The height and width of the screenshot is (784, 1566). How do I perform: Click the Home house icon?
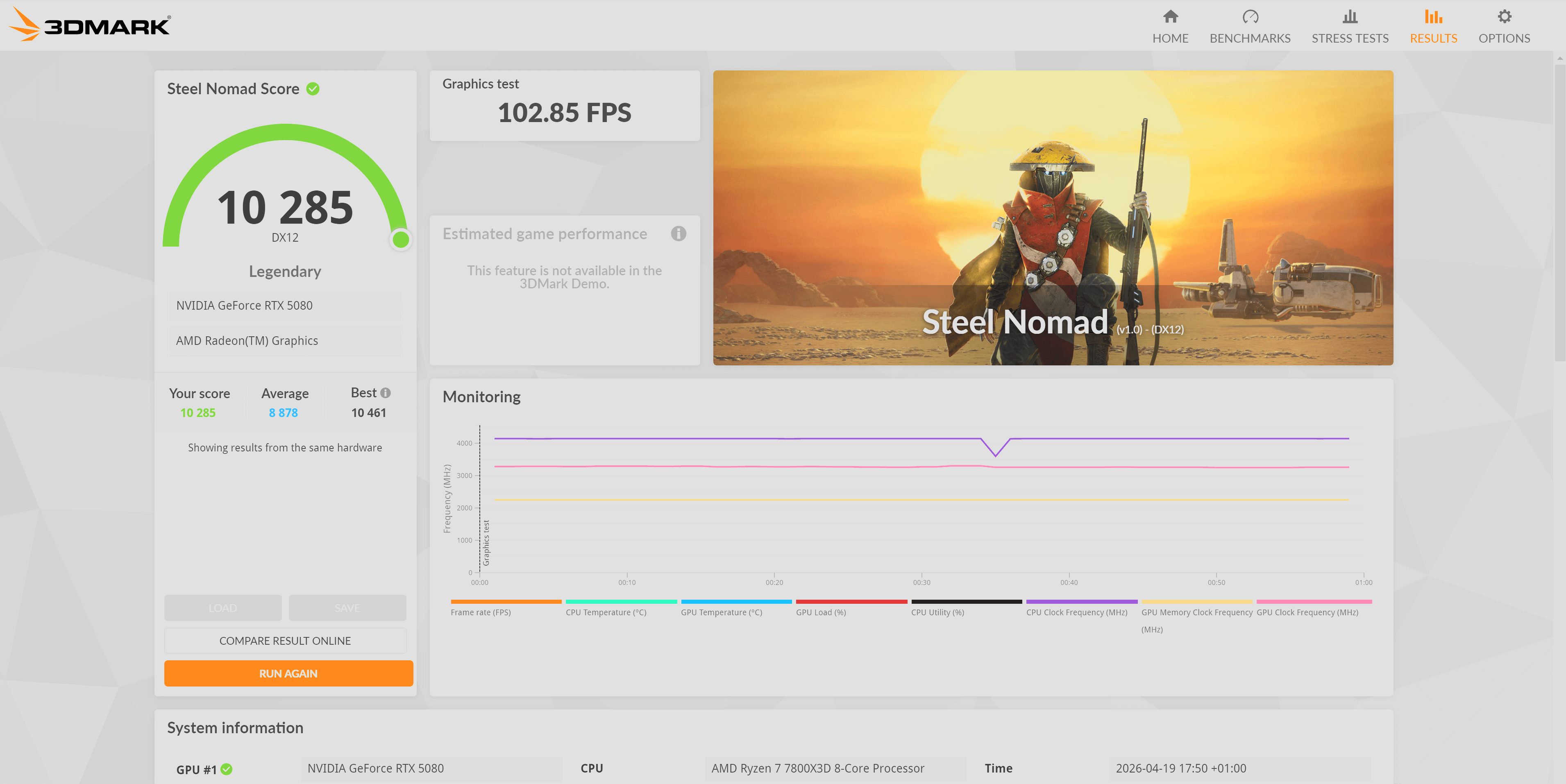(1170, 16)
